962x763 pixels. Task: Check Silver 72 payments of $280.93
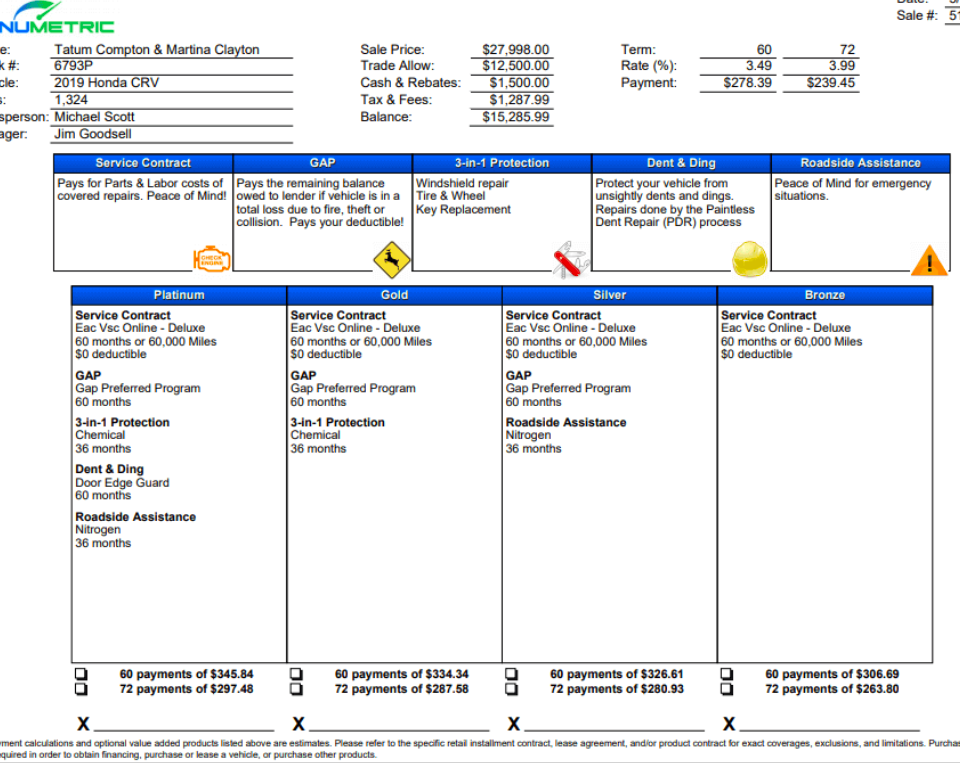(x=512, y=689)
